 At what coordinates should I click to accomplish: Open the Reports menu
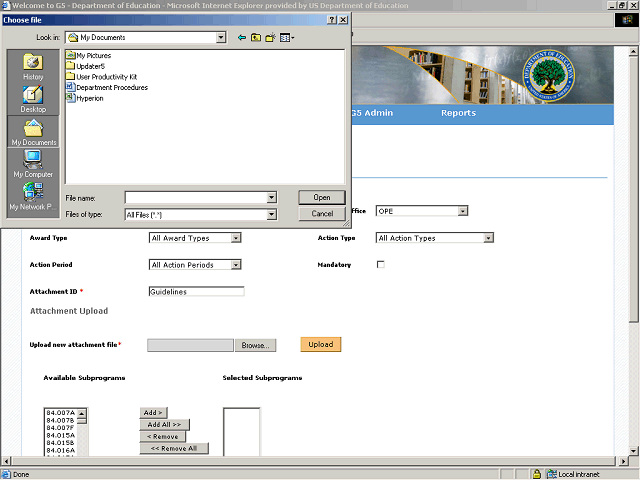coord(458,113)
